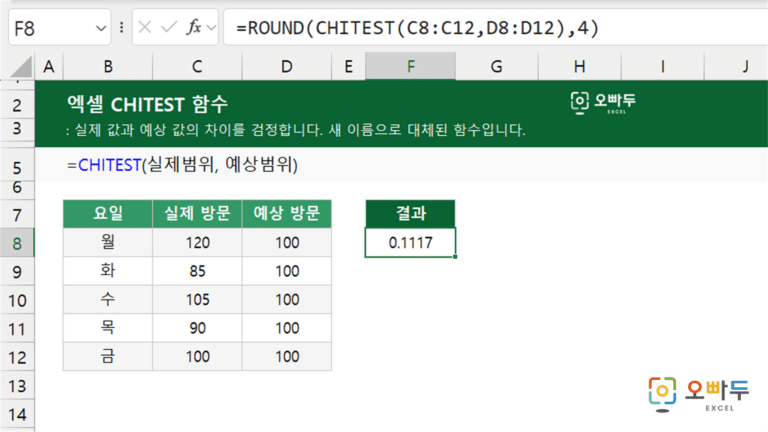The width and height of the screenshot is (768, 432).
Task: Click the select-all triangle corner
Action: (20, 67)
